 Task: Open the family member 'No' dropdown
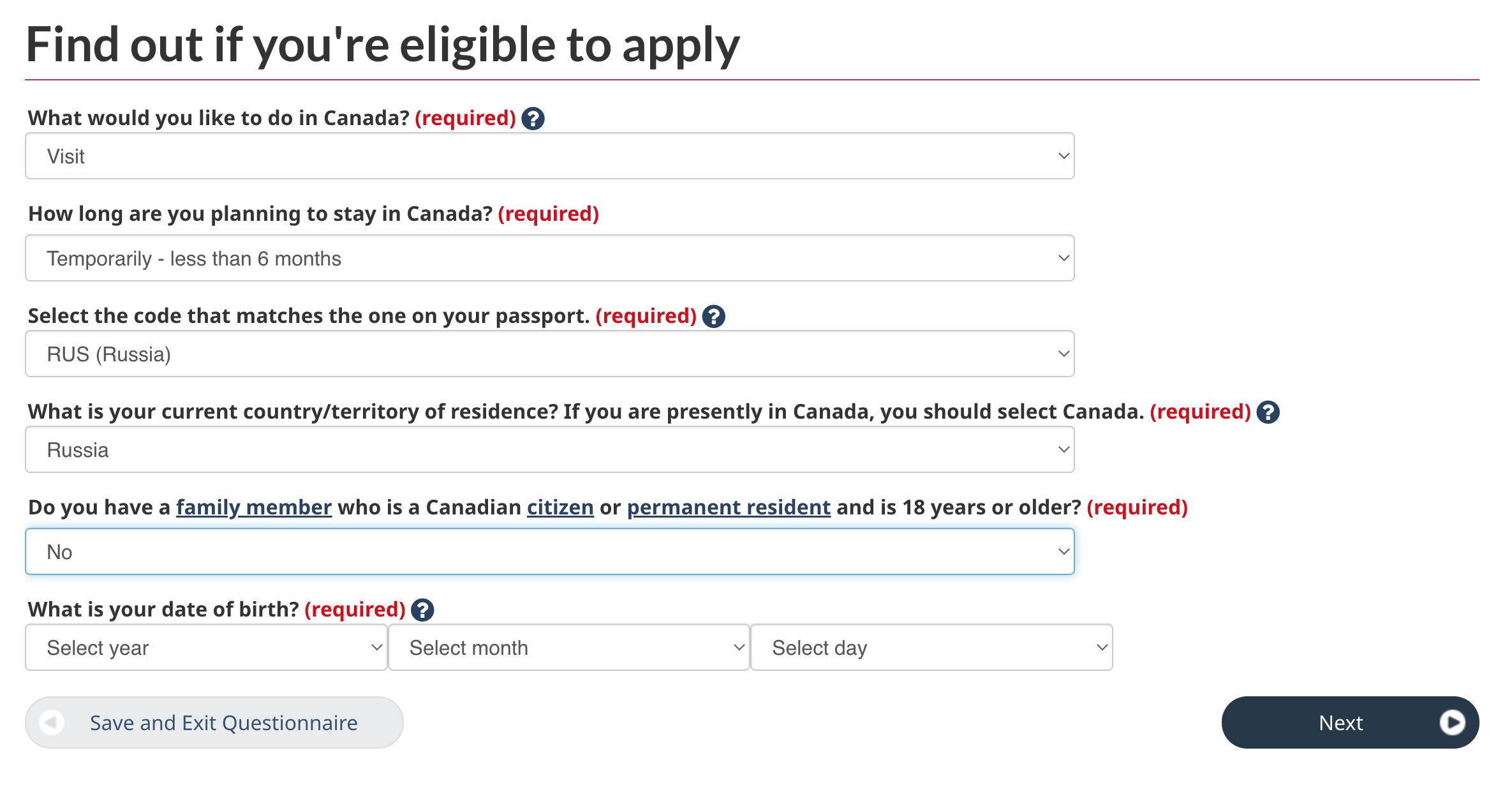550,551
